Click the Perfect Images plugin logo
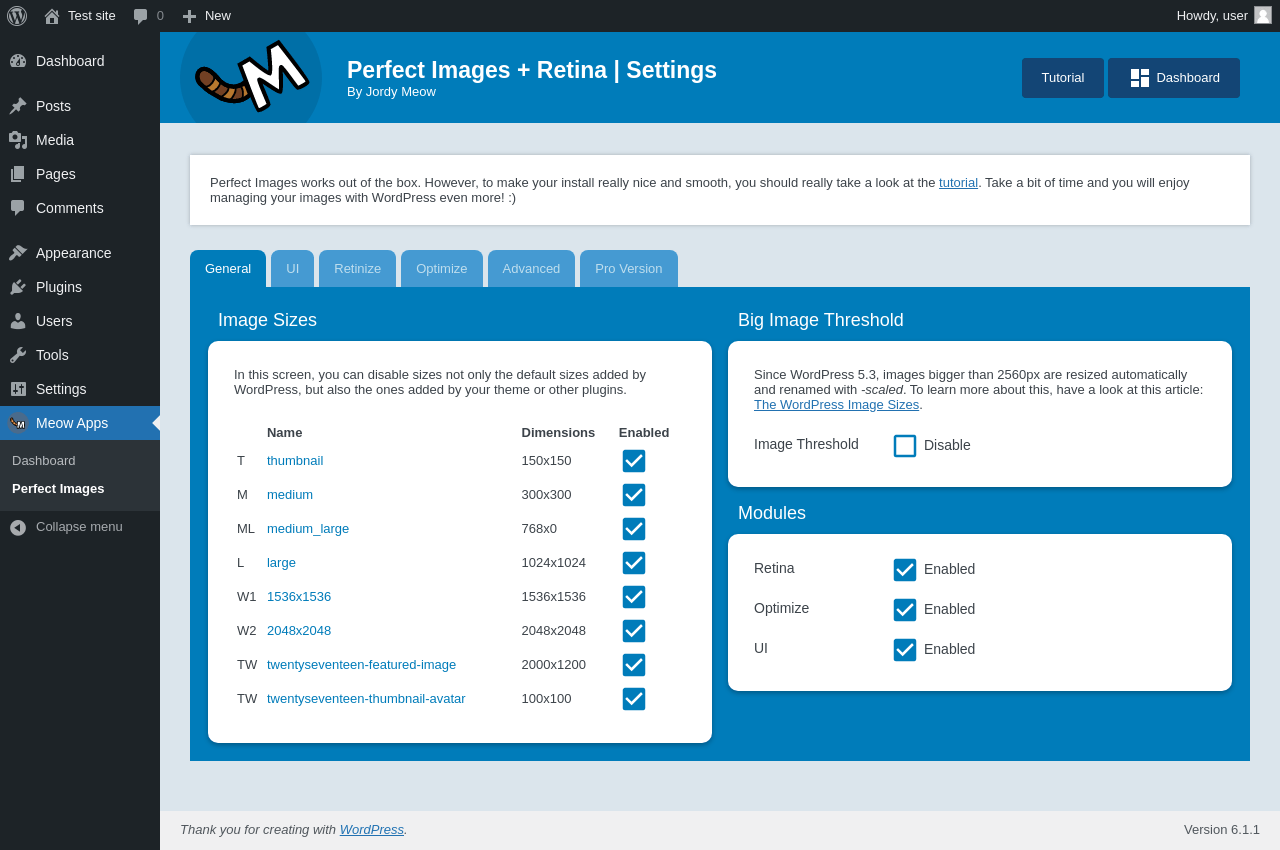Viewport: 1280px width, 850px height. [x=251, y=78]
